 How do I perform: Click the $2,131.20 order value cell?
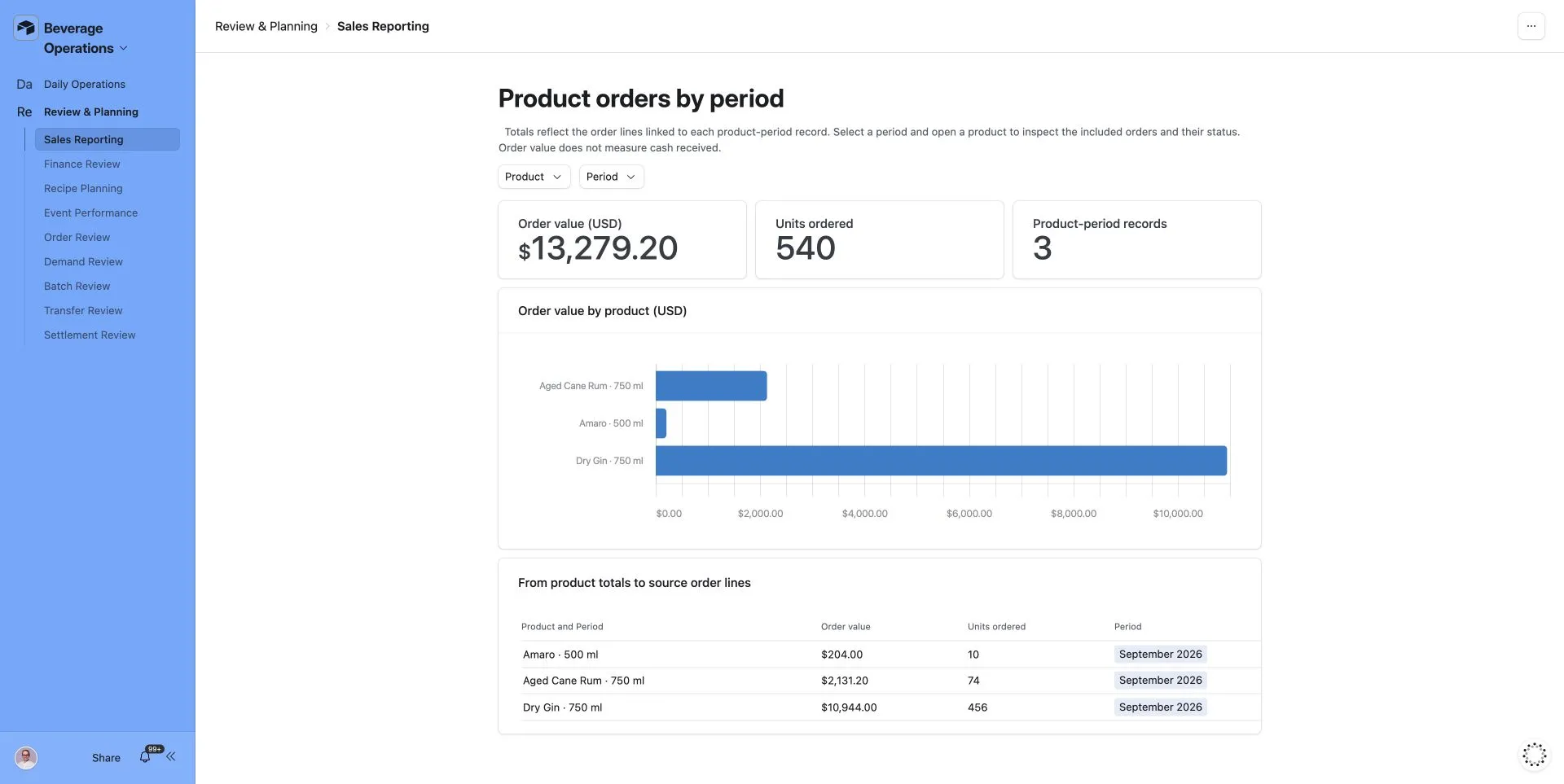[x=845, y=681]
